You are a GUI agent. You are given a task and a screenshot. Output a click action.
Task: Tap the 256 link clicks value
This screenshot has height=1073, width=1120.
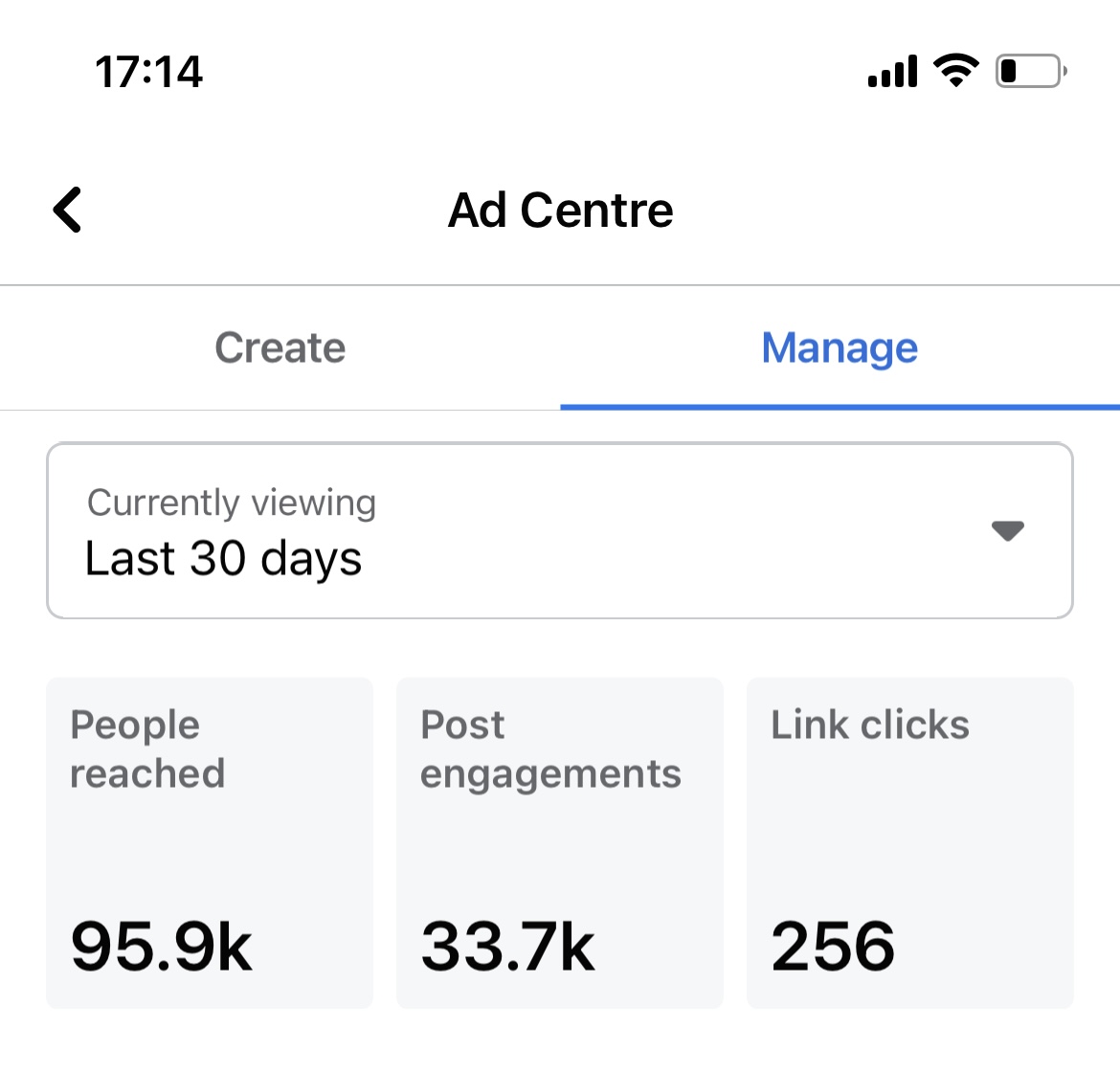coord(833,947)
